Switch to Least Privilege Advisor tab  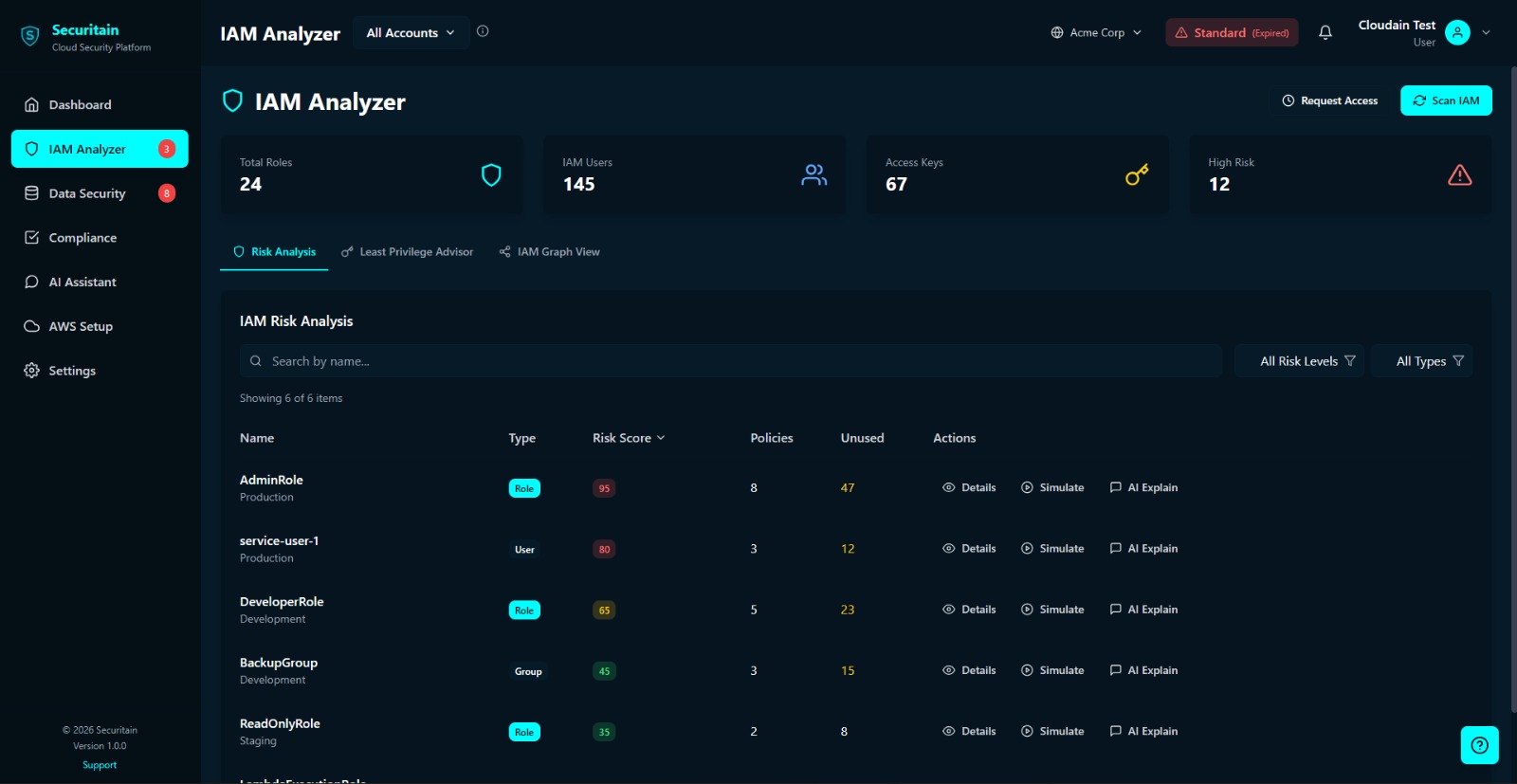click(407, 252)
